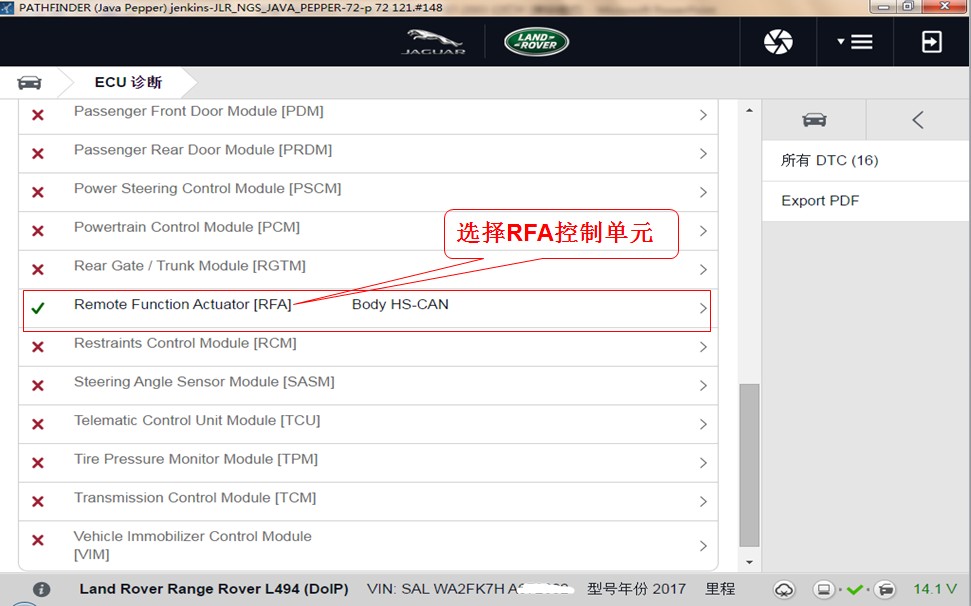Click the cloud connection status icon

[784, 590]
